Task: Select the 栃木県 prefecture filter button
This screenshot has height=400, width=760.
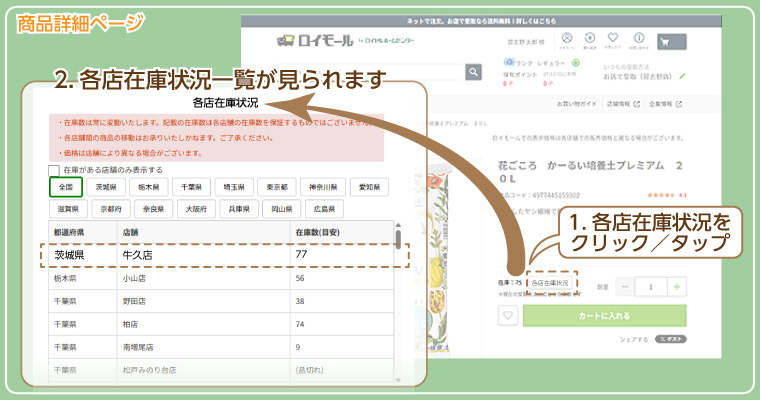Action: [148, 187]
